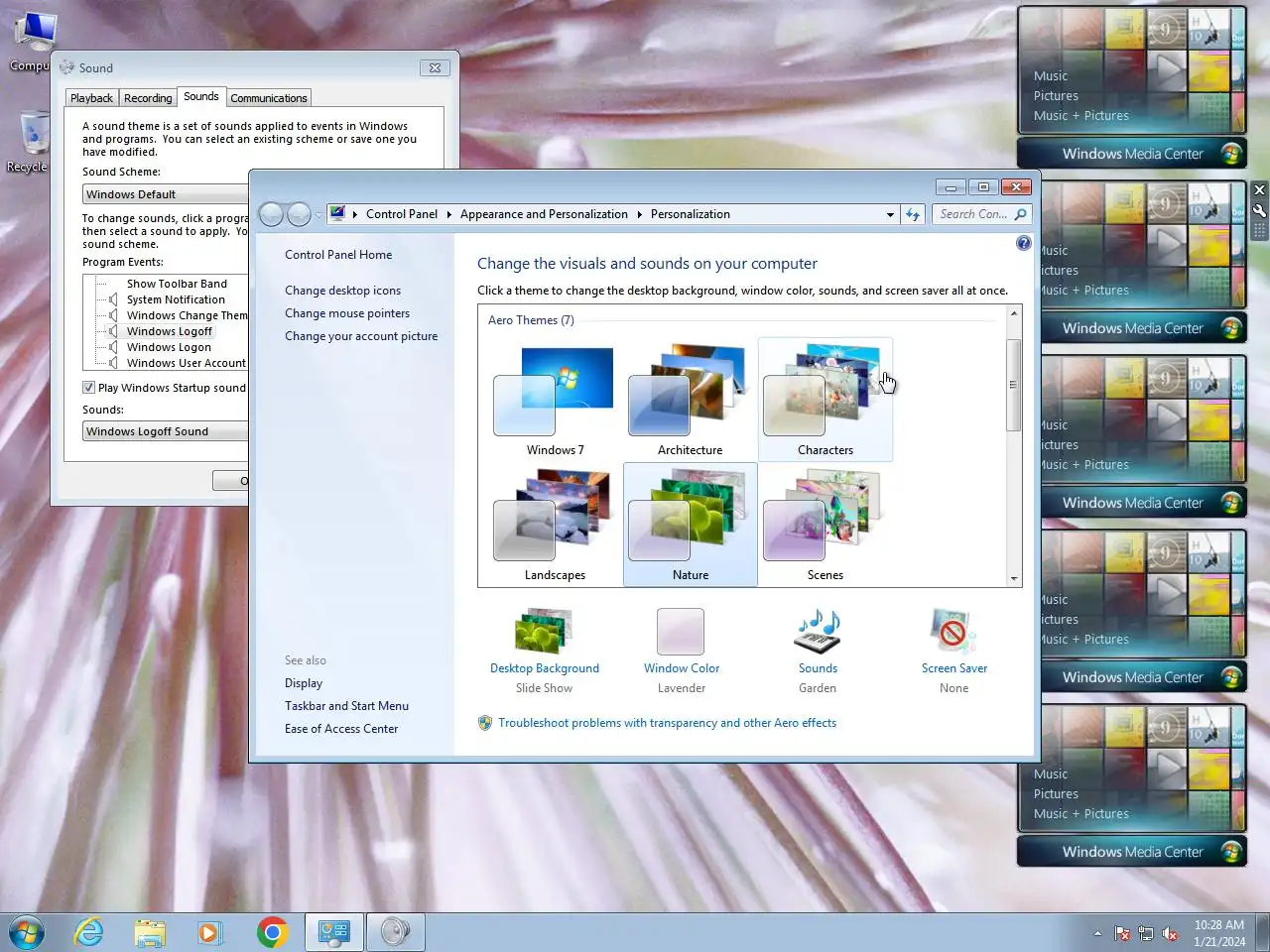1270x952 pixels.
Task: Select Windows Logoff program event
Action: click(170, 331)
